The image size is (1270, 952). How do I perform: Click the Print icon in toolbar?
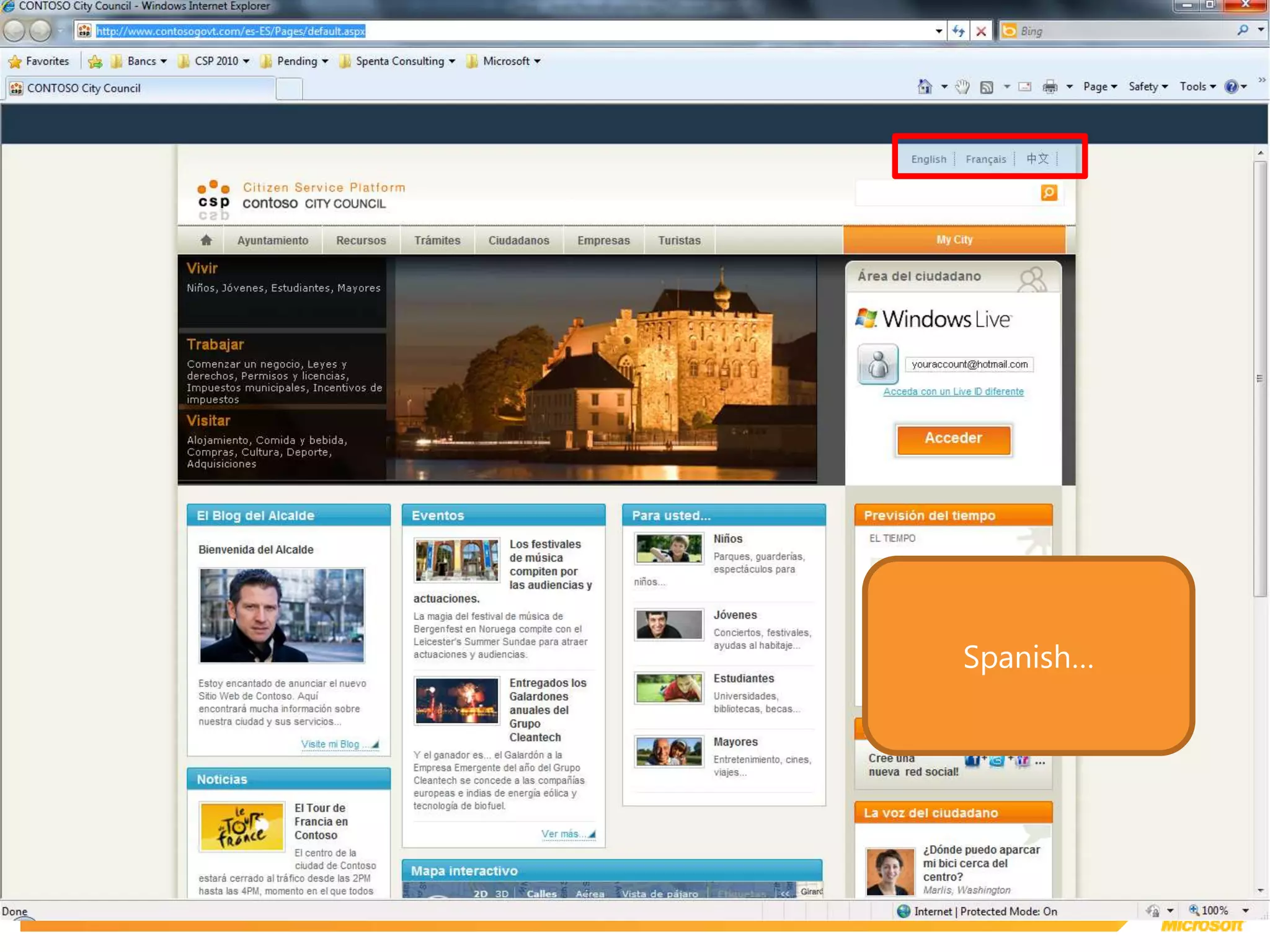click(1050, 87)
